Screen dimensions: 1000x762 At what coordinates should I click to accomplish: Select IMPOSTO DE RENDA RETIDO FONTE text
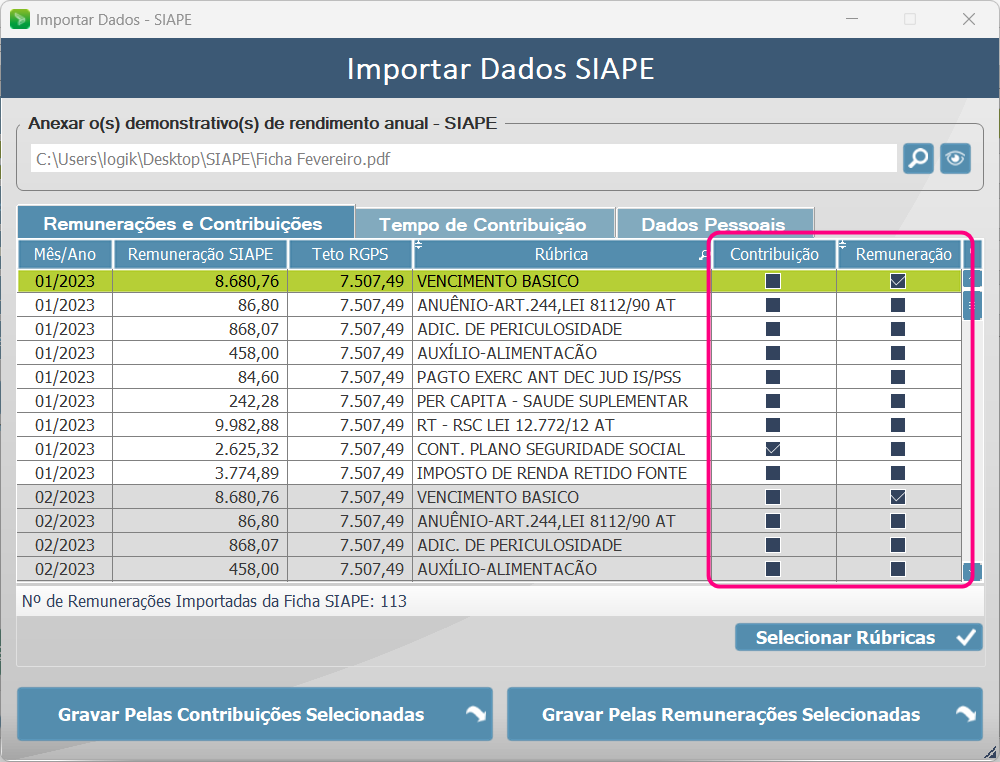click(552, 473)
